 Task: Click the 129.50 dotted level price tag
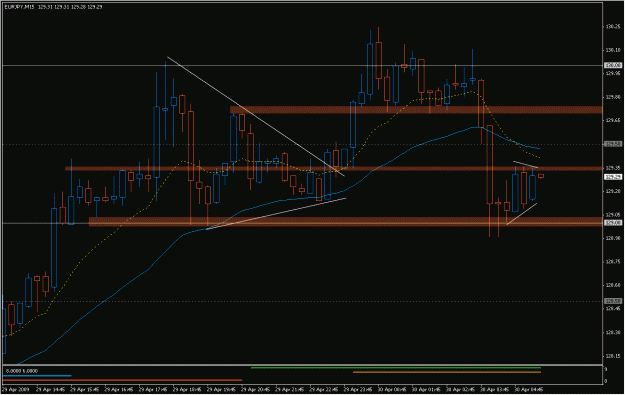pos(613,144)
